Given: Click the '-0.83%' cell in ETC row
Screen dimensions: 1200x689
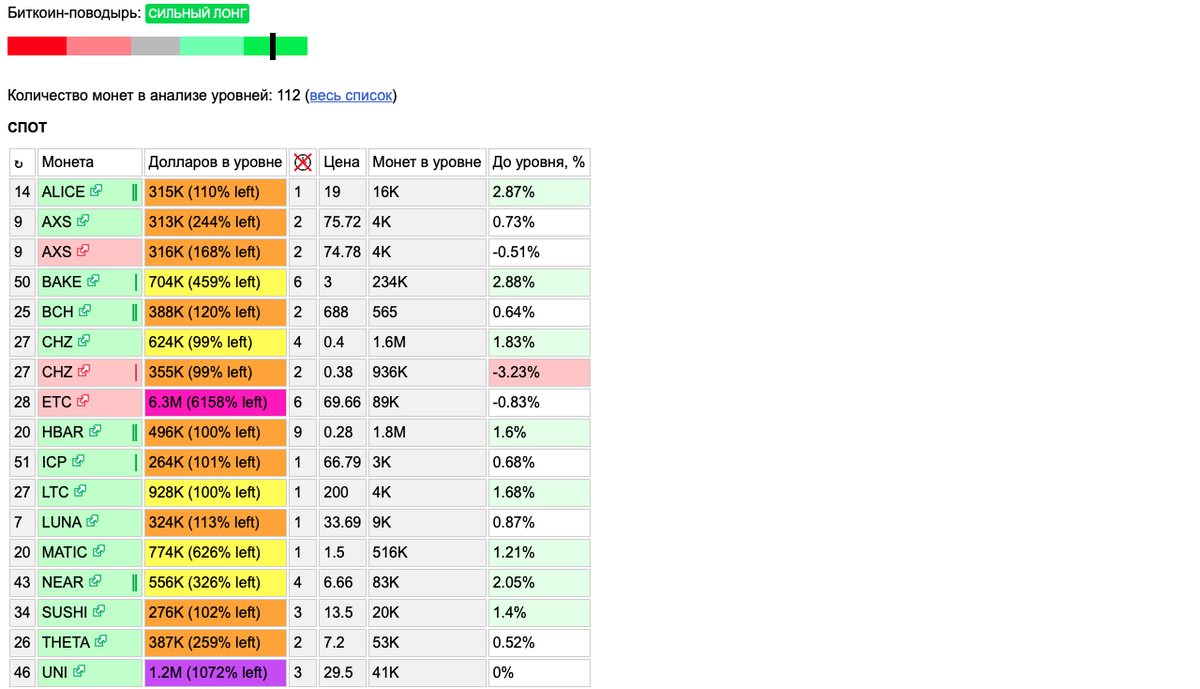Looking at the screenshot, I should coord(539,402).
